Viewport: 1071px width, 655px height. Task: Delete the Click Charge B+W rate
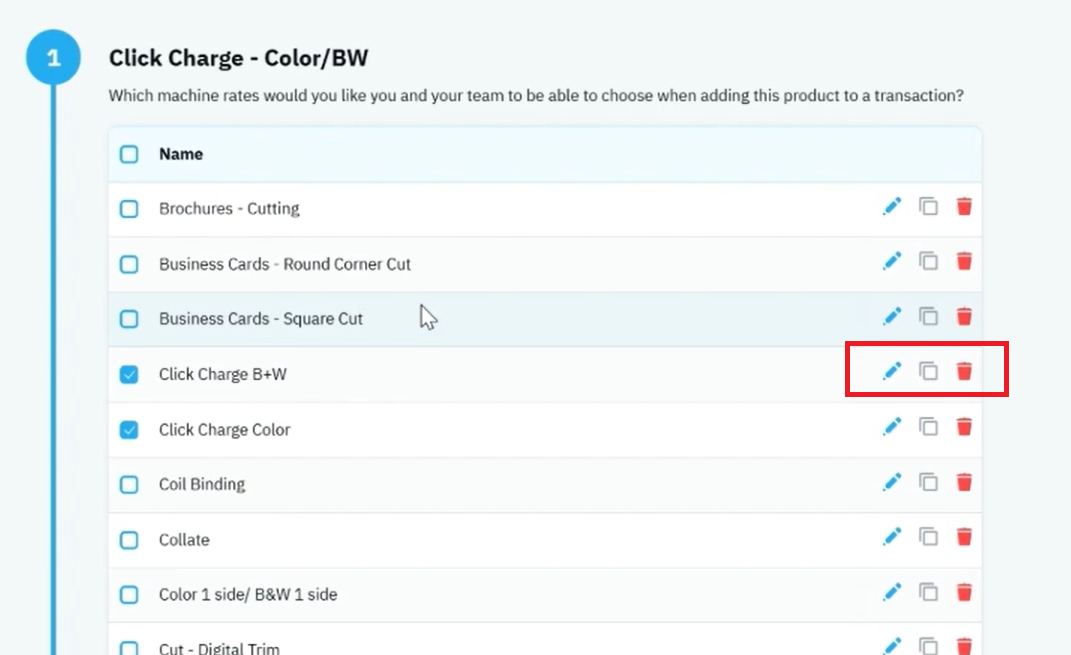964,371
